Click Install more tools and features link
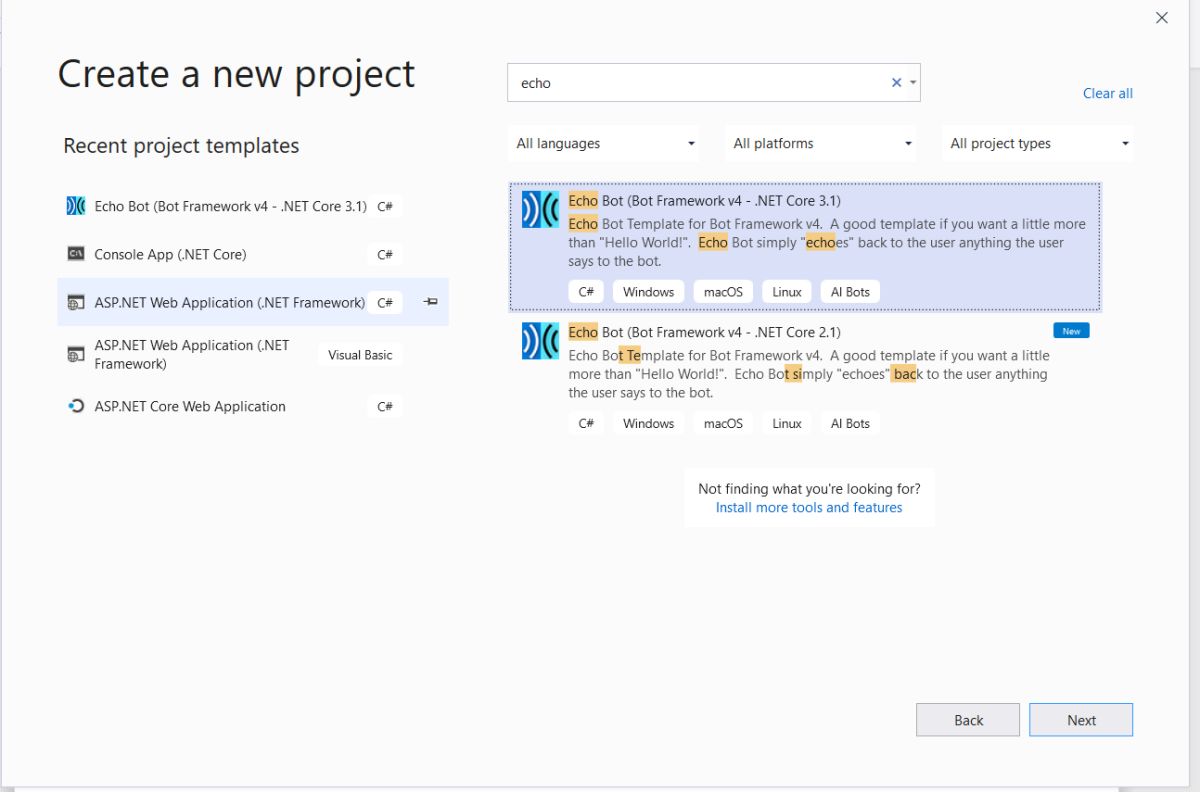The image size is (1200, 792). click(x=809, y=507)
